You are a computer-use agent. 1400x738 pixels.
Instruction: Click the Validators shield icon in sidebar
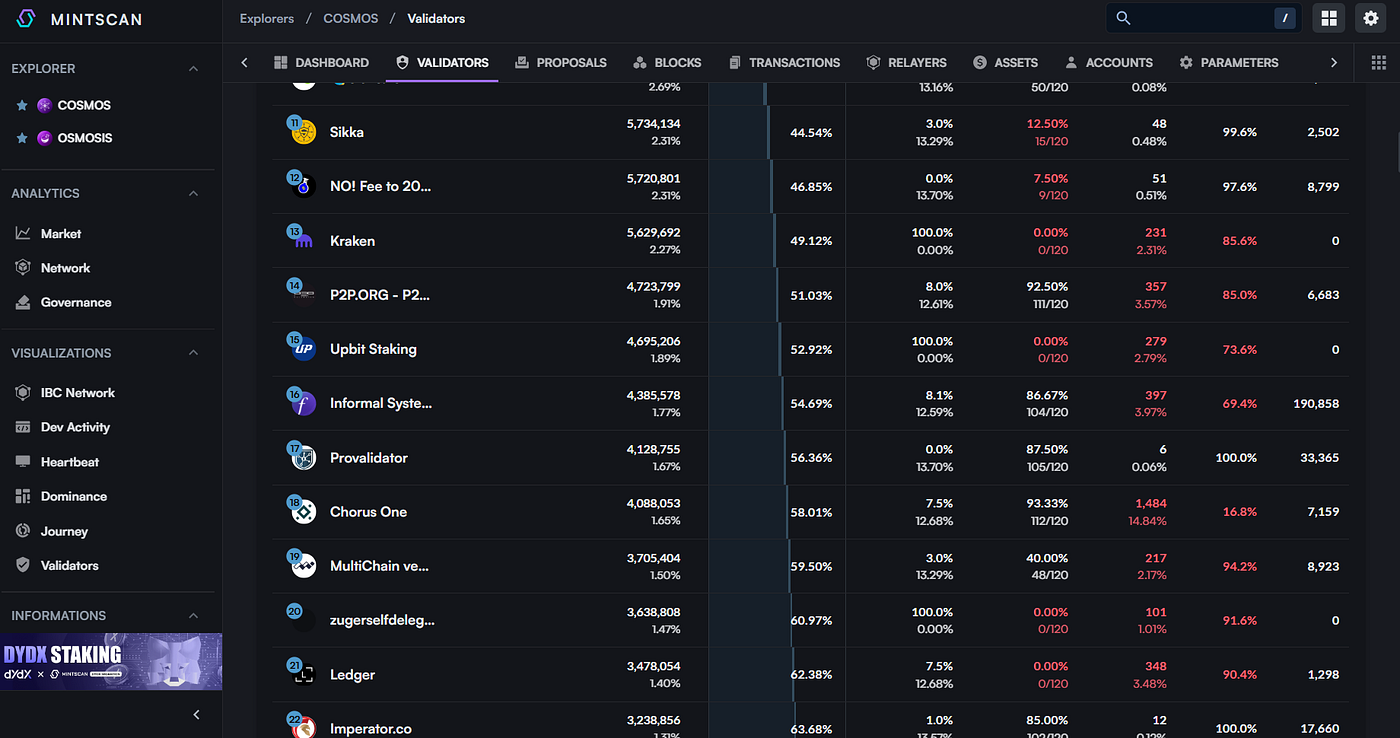(x=22, y=565)
